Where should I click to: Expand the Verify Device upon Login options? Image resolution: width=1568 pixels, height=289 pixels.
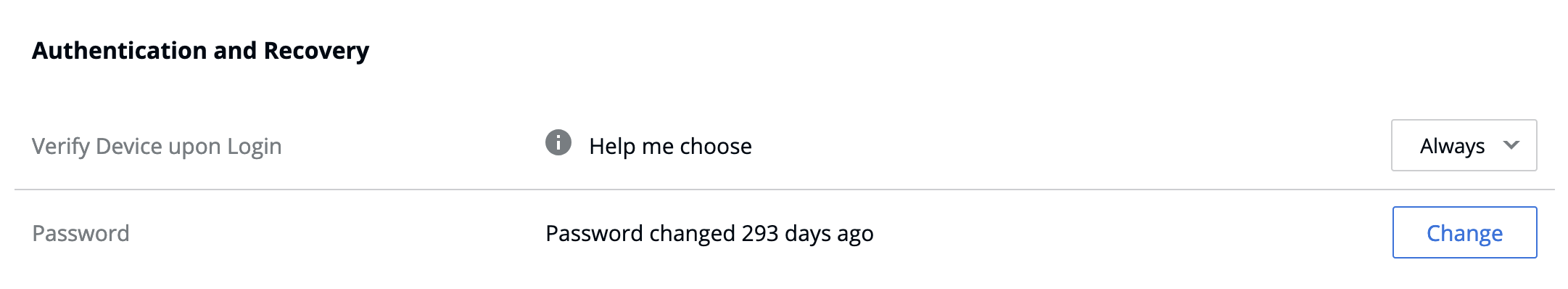click(1464, 145)
